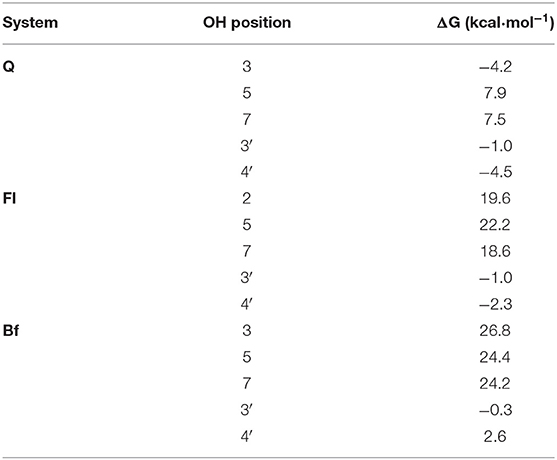Click the 18.6 ΔG value
557x460 pixels.
pos(495,251)
